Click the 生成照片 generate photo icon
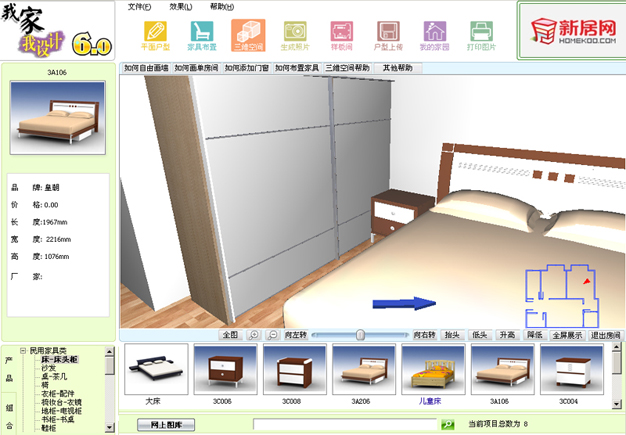 [294, 37]
